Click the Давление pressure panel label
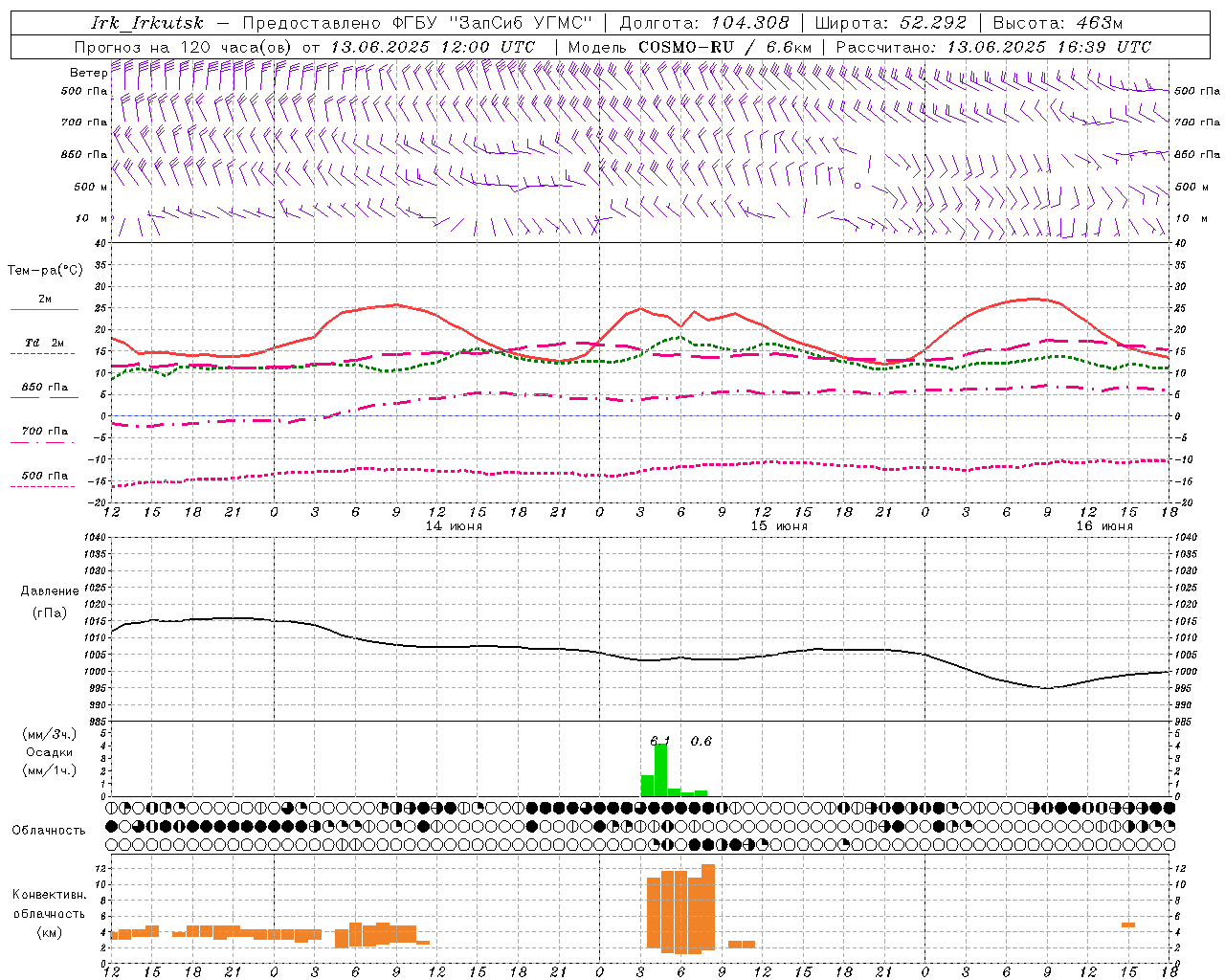This screenshot has width=1225, height=980. [x=50, y=591]
